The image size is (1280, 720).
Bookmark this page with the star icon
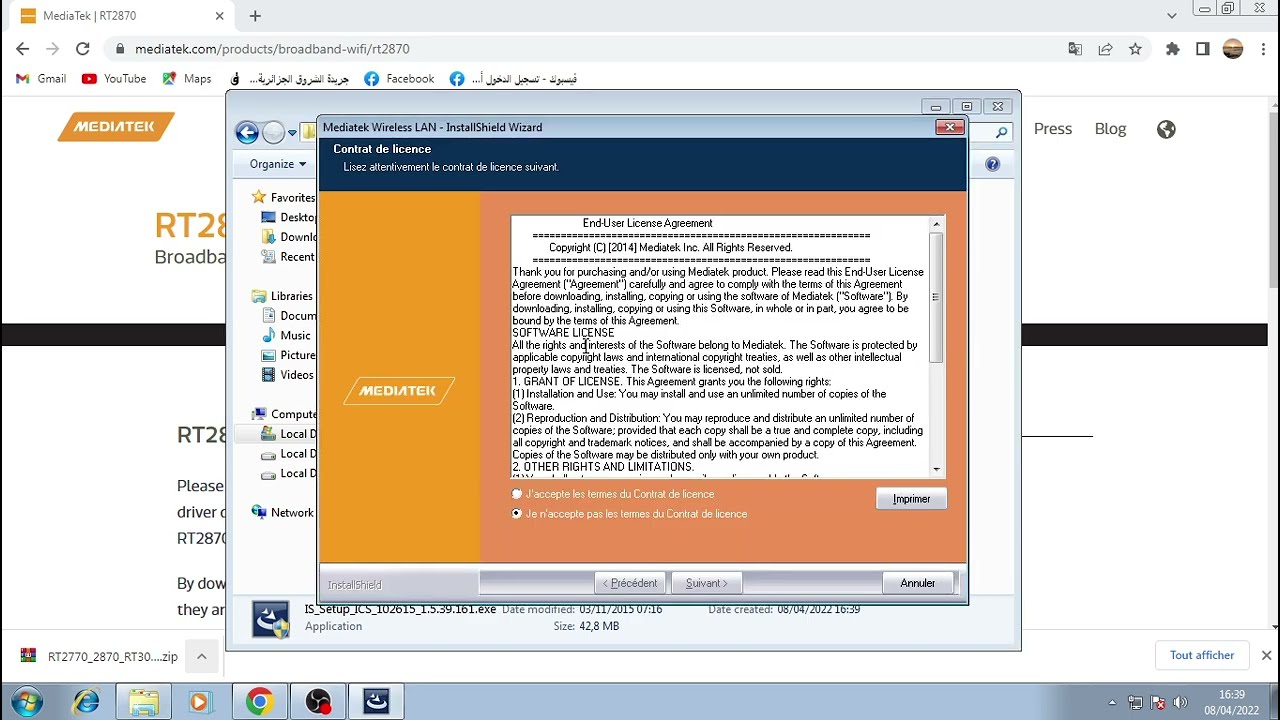pyautogui.click(x=1135, y=48)
